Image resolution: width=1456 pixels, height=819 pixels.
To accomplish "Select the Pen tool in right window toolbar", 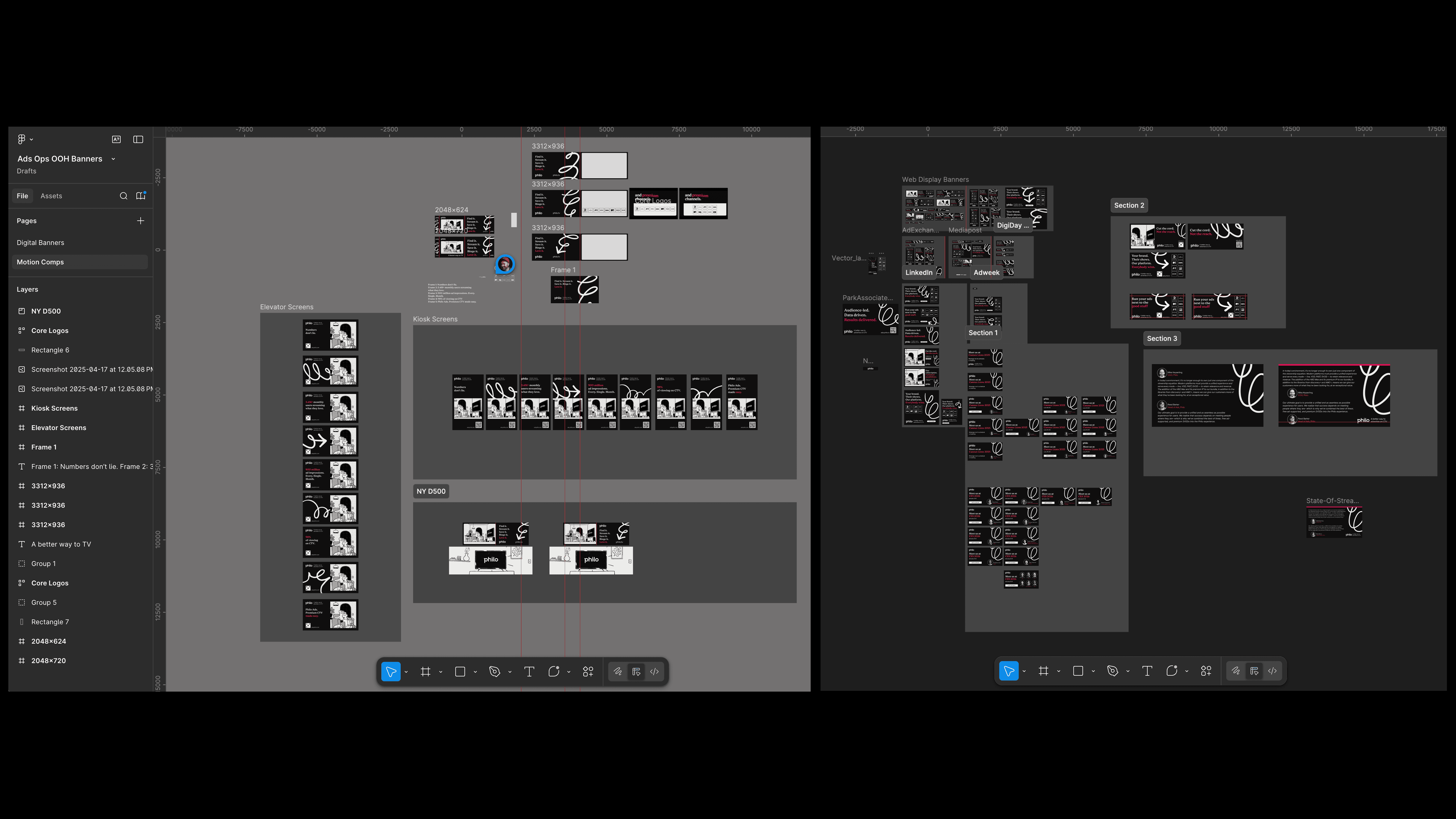I will (1112, 671).
